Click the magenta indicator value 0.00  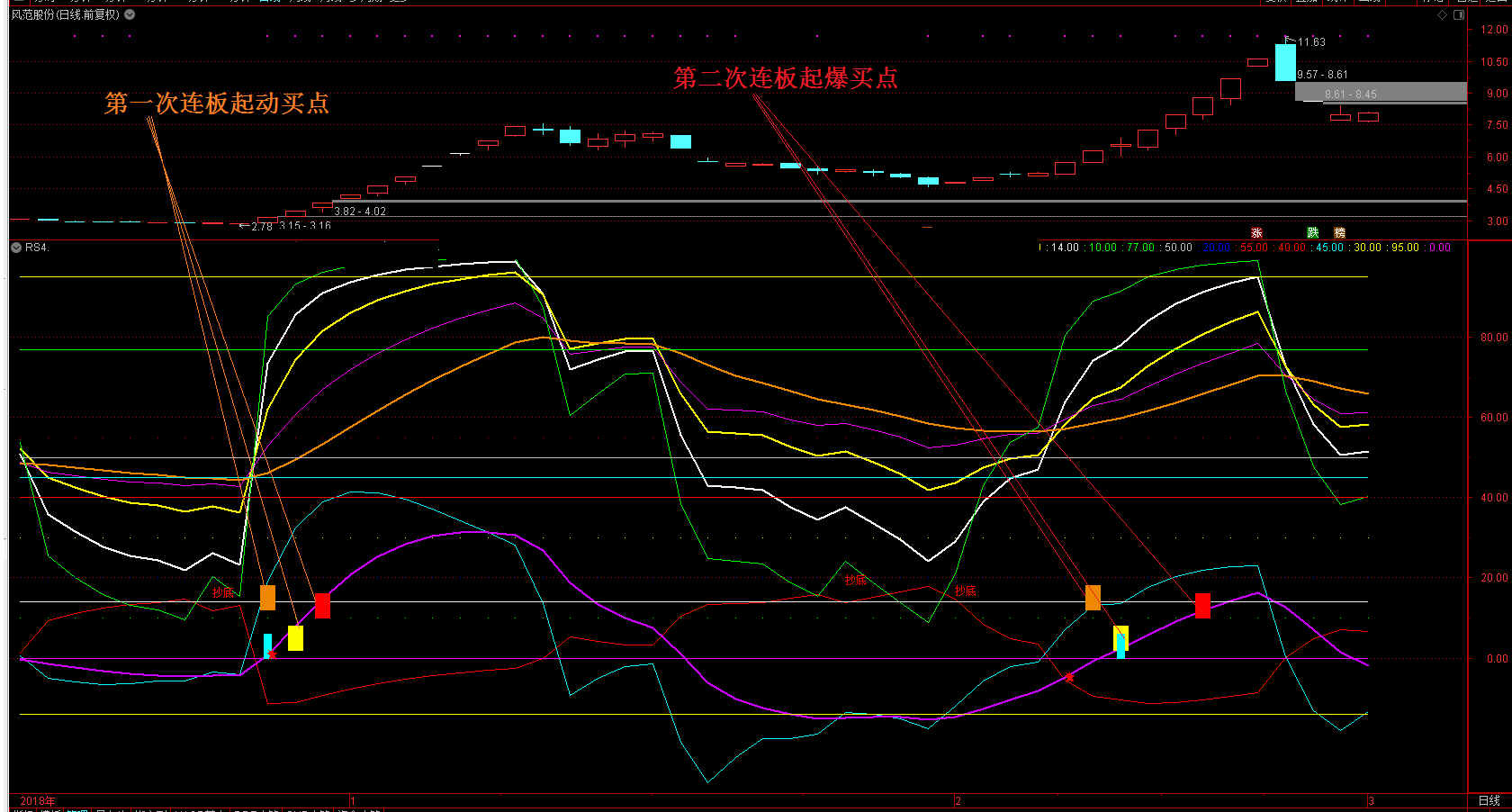pyautogui.click(x=1440, y=248)
